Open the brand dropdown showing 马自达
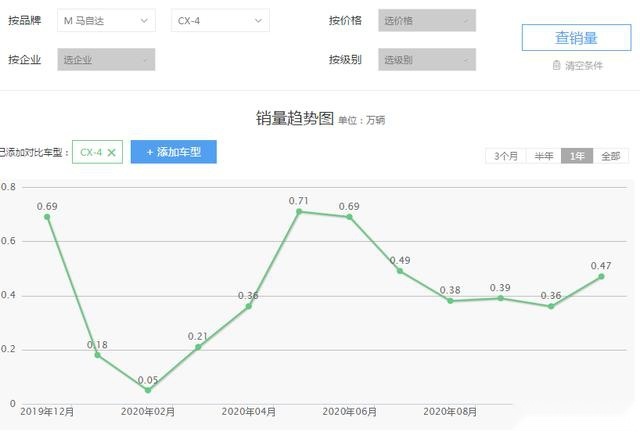This screenshot has height=432, width=640. click(x=106, y=20)
